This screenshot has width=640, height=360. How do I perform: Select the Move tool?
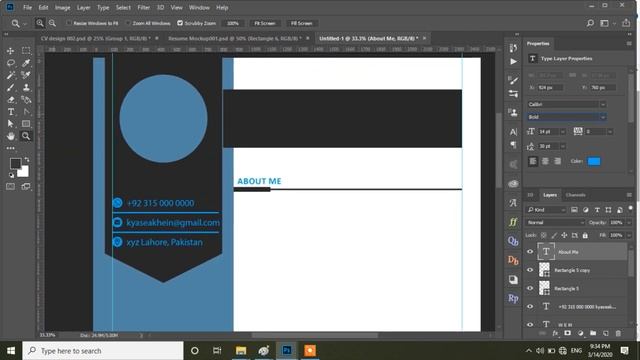pos(11,51)
